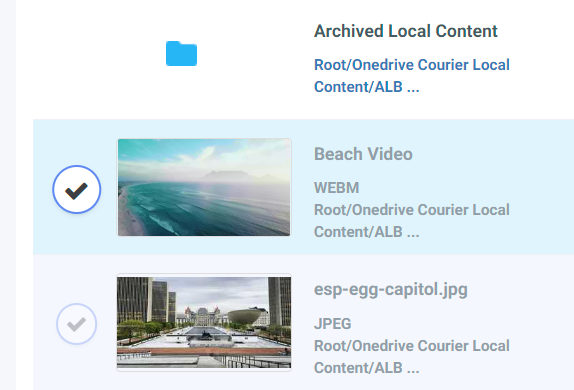Click the esp-egg-capitol.jpg file name
This screenshot has height=390, width=574.
tap(391, 289)
